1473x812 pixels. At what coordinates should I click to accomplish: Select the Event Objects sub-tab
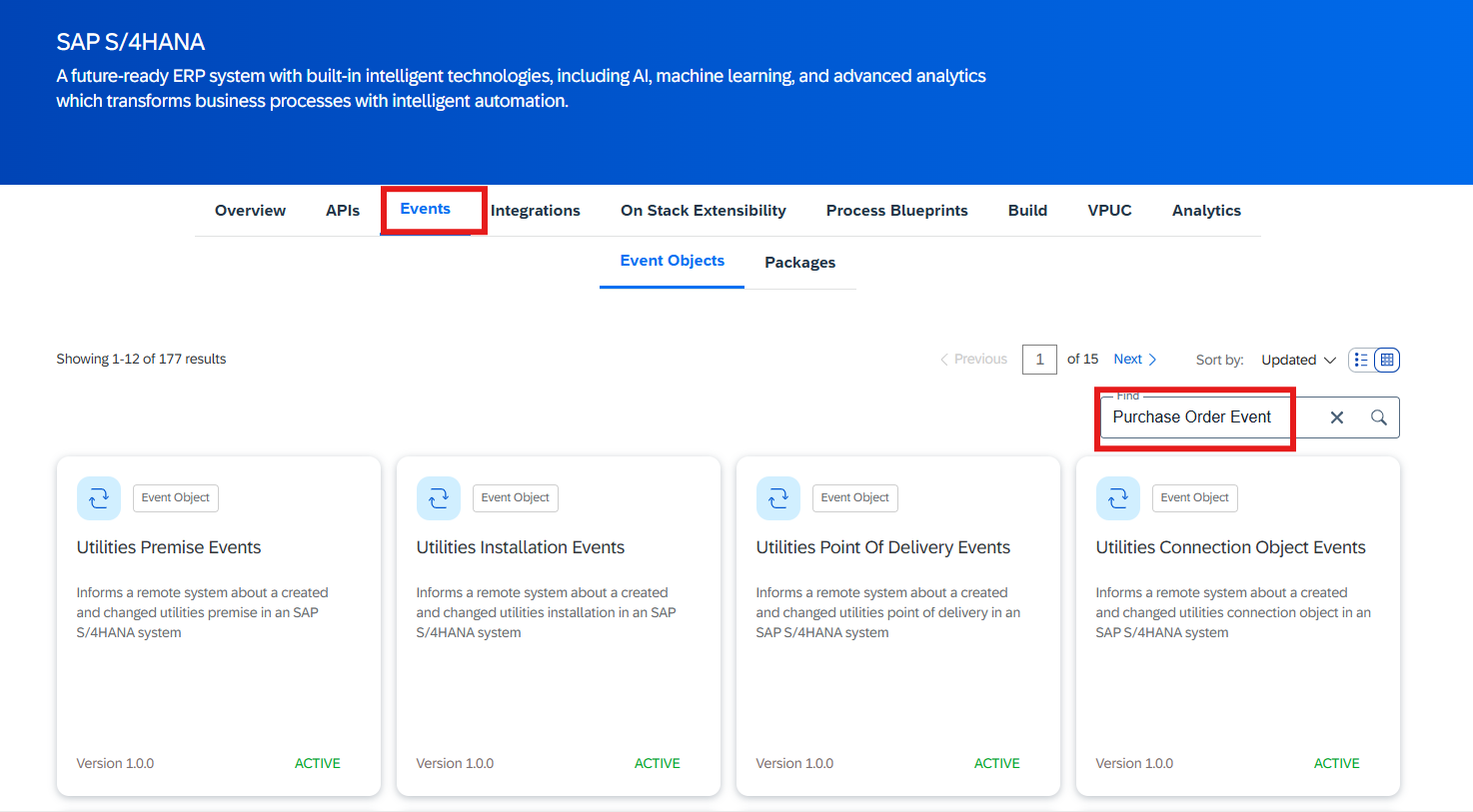pyautogui.click(x=673, y=261)
